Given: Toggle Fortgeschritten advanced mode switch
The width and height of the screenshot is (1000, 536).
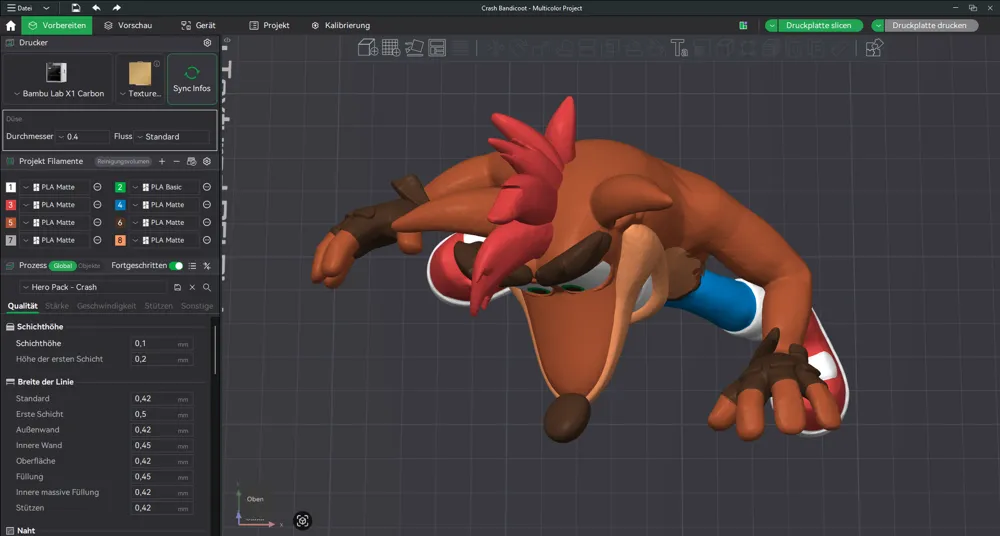Looking at the screenshot, I should point(176,265).
